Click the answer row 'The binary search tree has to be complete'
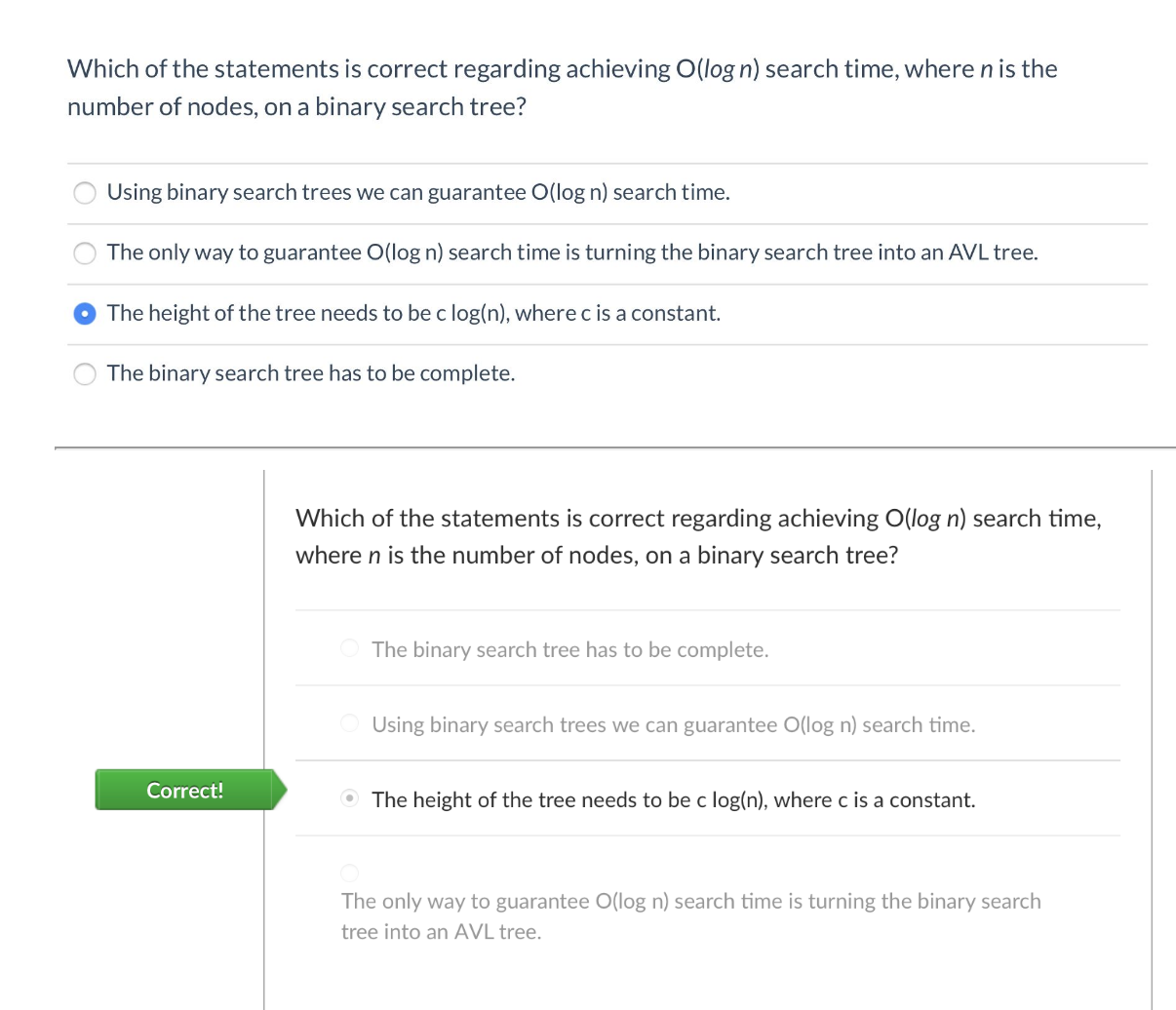The width and height of the screenshot is (1176, 1010). click(311, 372)
